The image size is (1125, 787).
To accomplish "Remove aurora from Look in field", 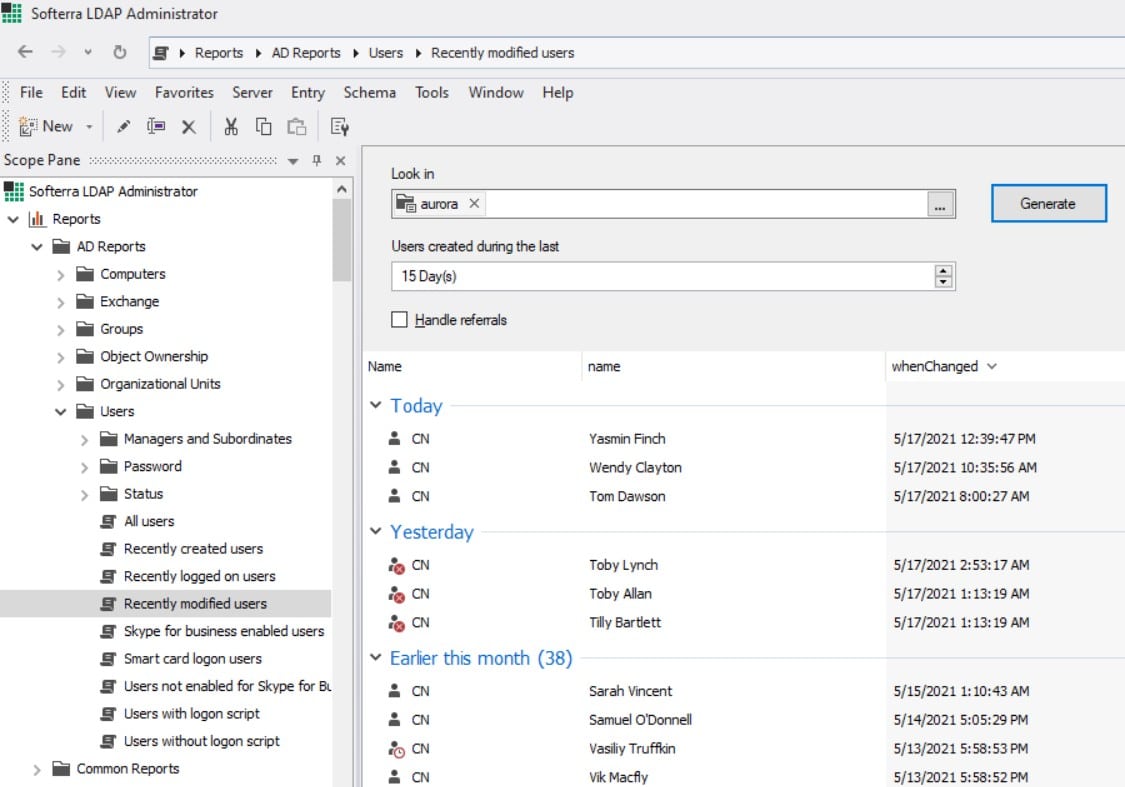I will 475,204.
